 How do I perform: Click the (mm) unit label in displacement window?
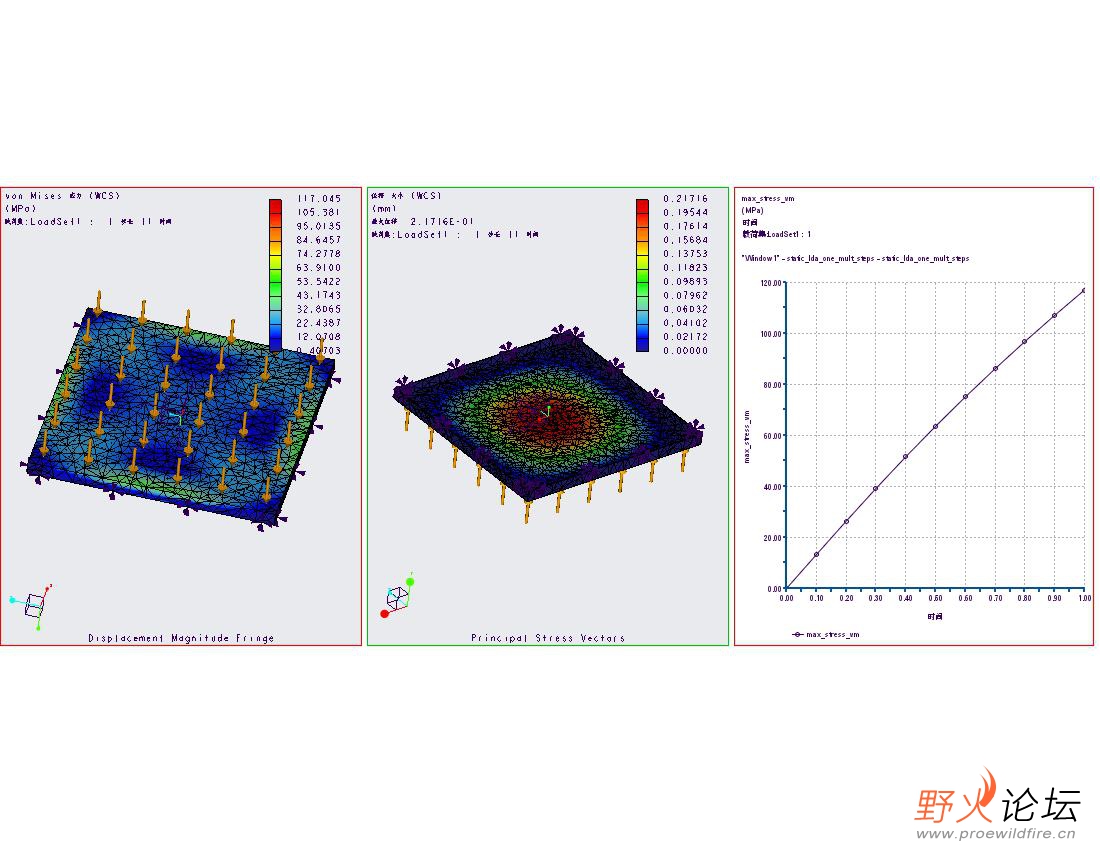point(384,208)
